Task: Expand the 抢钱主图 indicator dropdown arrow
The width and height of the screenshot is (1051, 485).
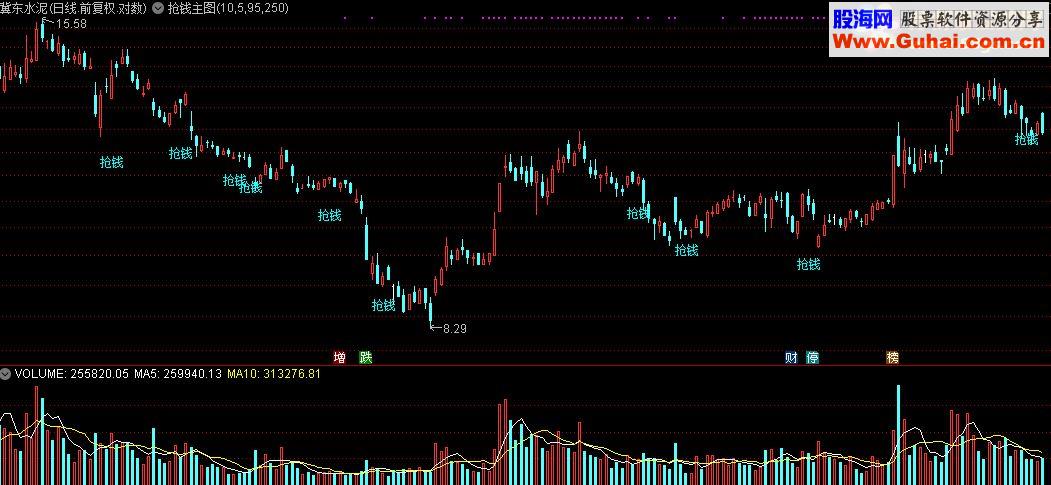Action: [158, 8]
